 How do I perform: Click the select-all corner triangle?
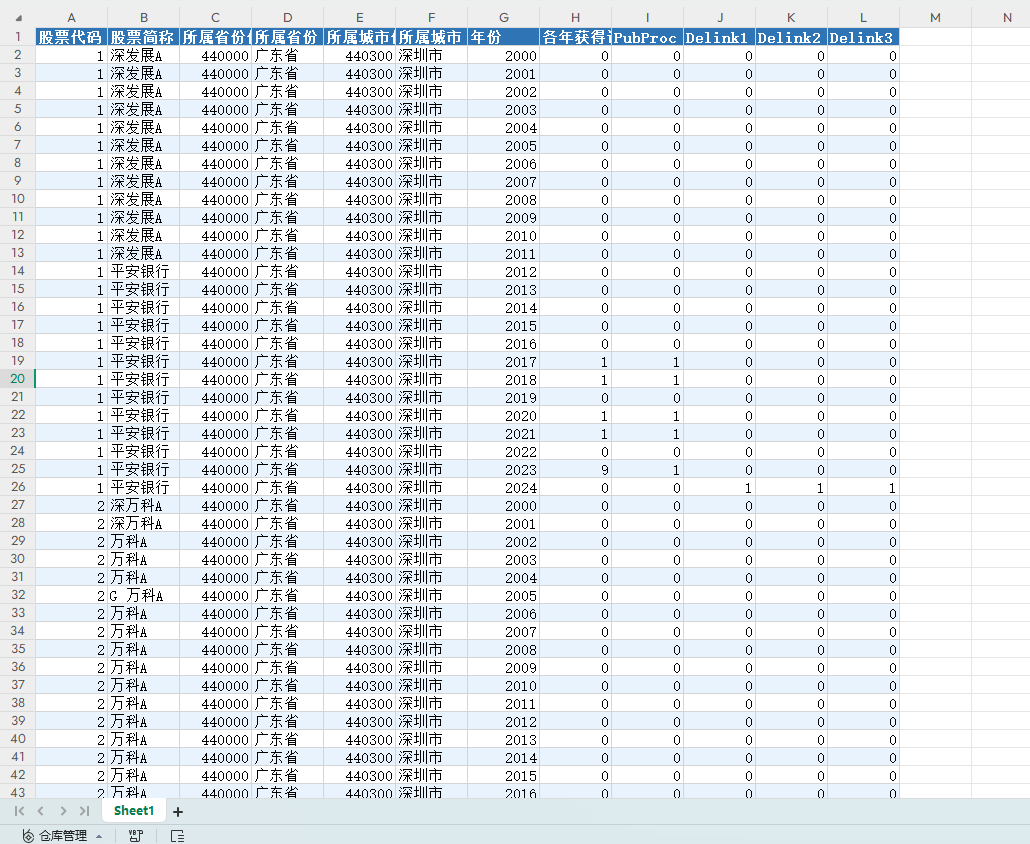coord(18,18)
